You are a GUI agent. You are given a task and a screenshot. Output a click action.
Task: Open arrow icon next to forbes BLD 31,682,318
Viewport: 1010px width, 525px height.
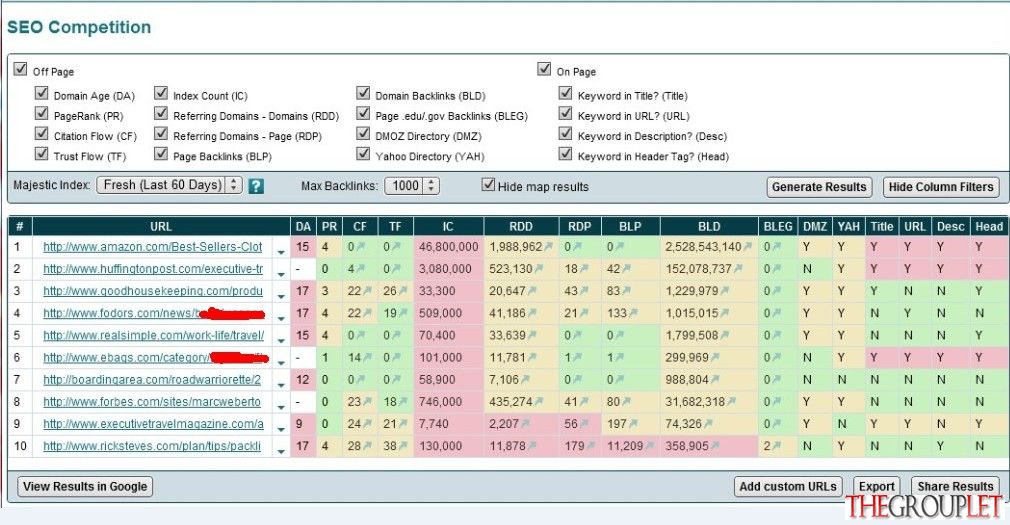click(x=731, y=401)
